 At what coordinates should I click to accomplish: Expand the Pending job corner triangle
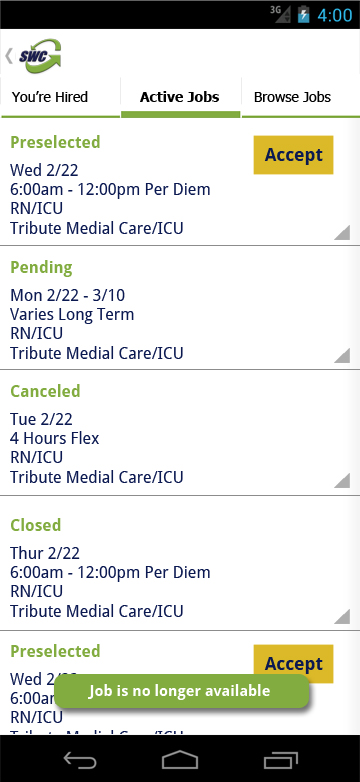(x=342, y=356)
